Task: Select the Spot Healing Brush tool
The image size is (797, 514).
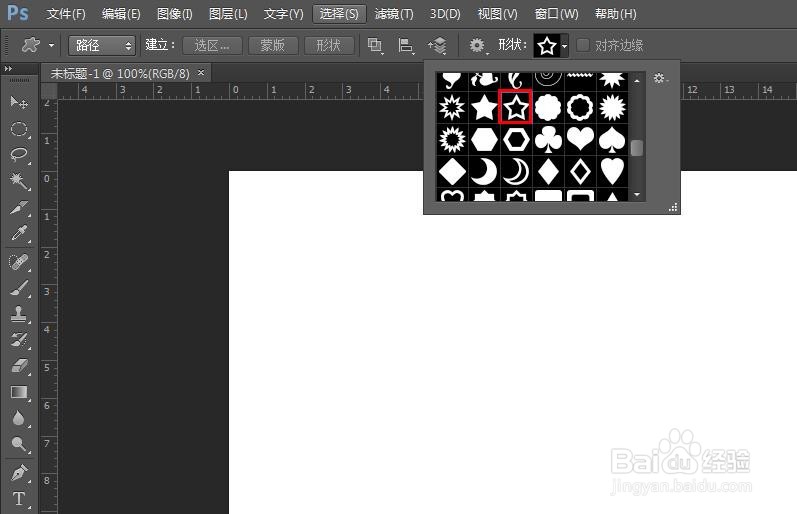Action: click(x=19, y=262)
